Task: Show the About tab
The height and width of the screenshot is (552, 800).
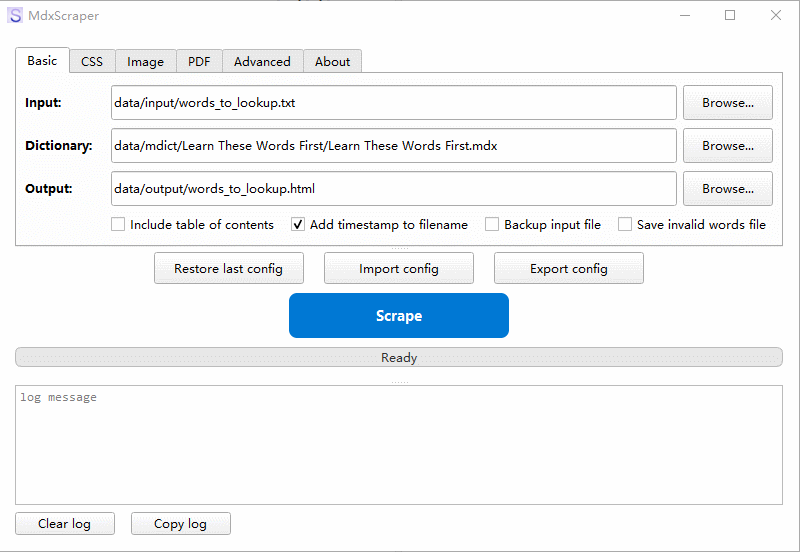Action: (x=332, y=61)
